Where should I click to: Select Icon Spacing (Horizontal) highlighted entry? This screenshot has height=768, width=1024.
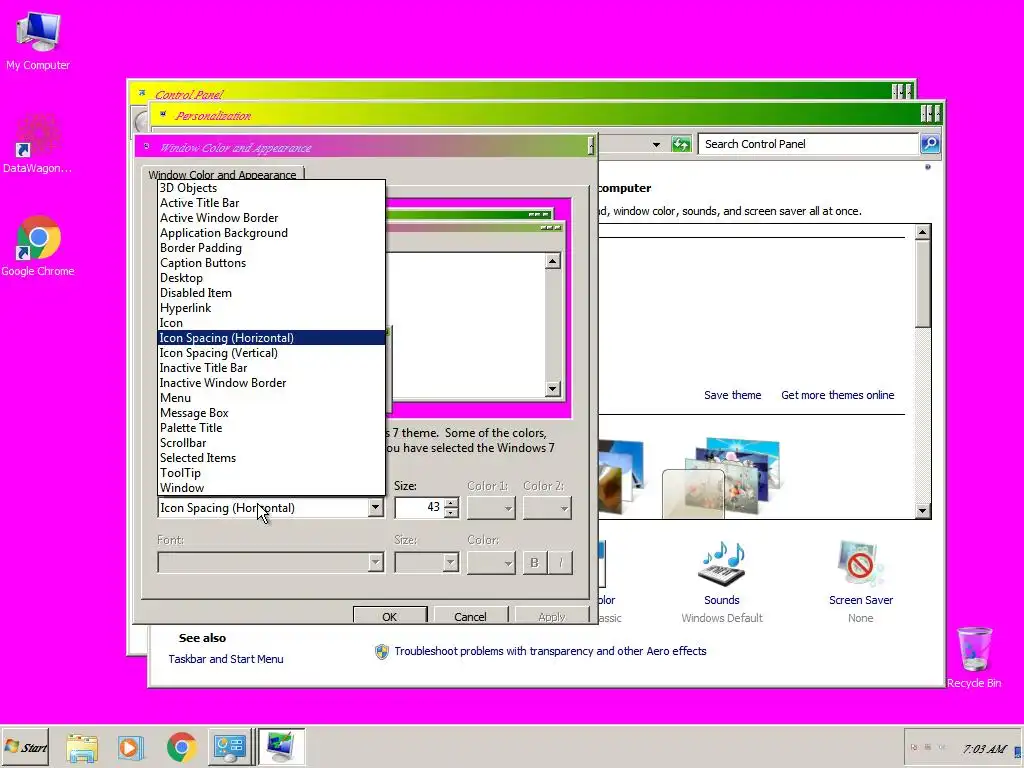[272, 338]
